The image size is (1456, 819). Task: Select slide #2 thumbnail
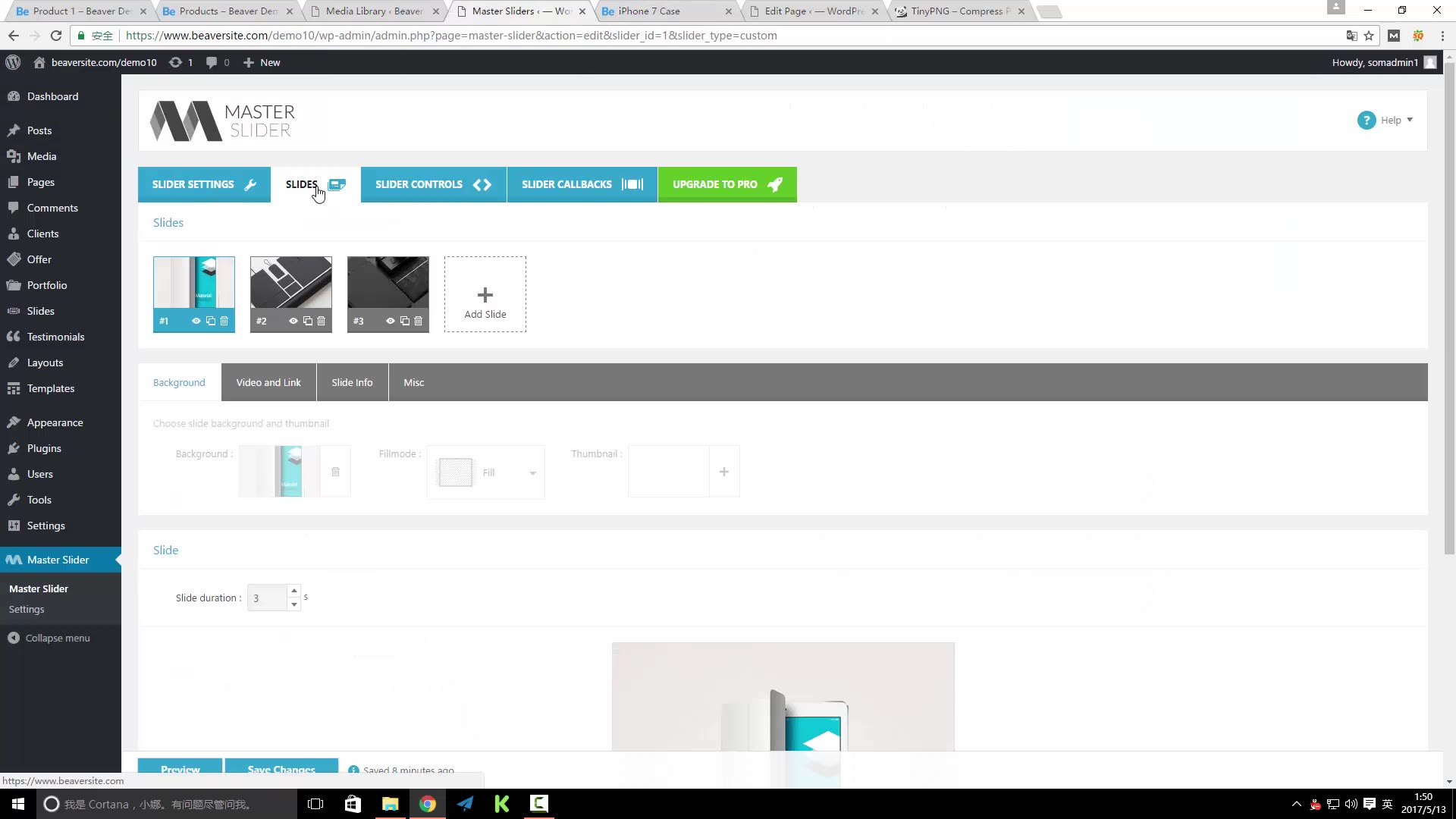(291, 282)
